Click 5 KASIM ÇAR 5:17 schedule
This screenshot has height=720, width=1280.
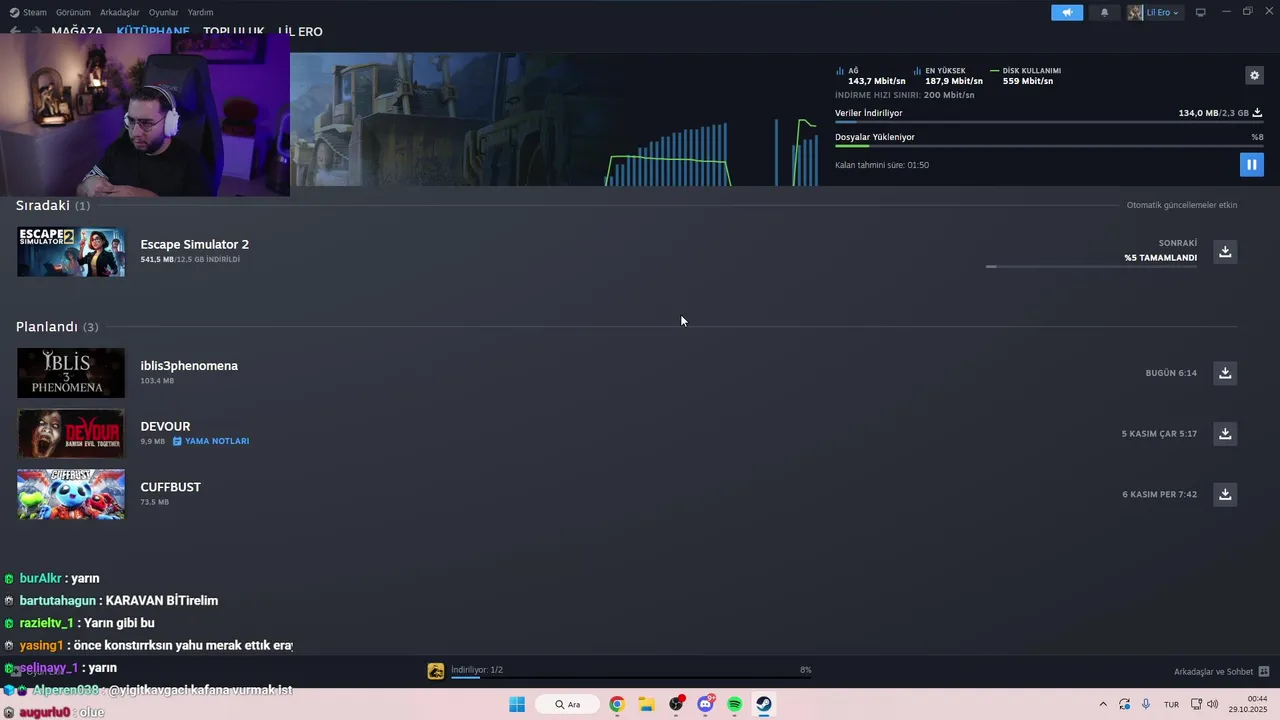[1159, 434]
